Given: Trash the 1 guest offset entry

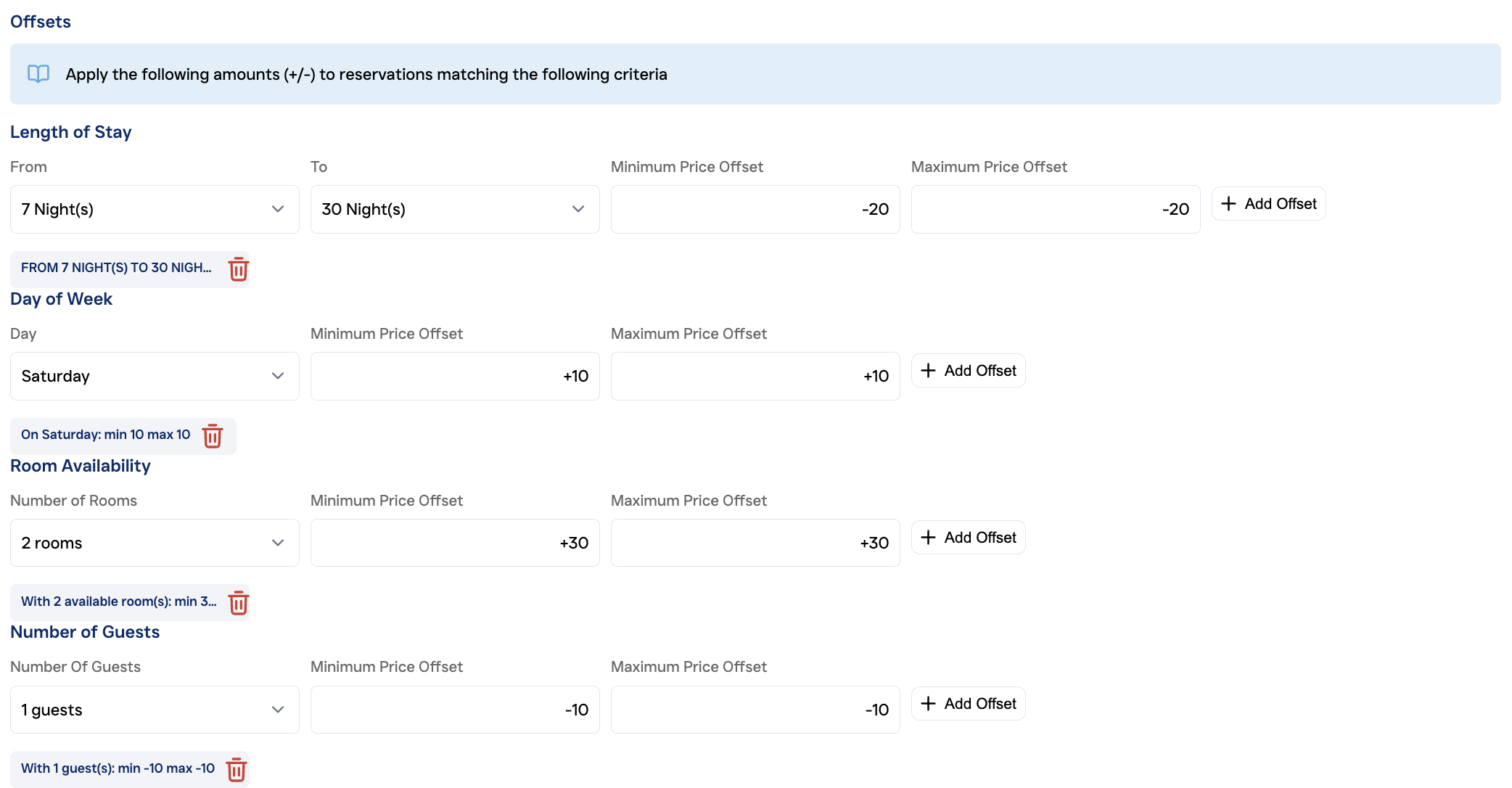Looking at the screenshot, I should point(237,769).
